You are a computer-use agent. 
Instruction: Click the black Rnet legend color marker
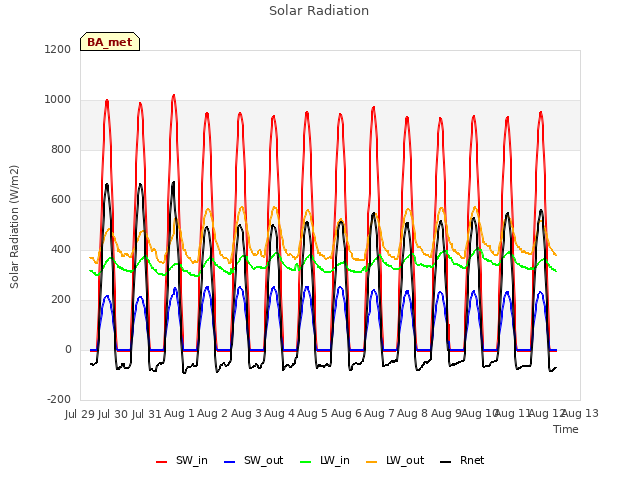(446, 462)
